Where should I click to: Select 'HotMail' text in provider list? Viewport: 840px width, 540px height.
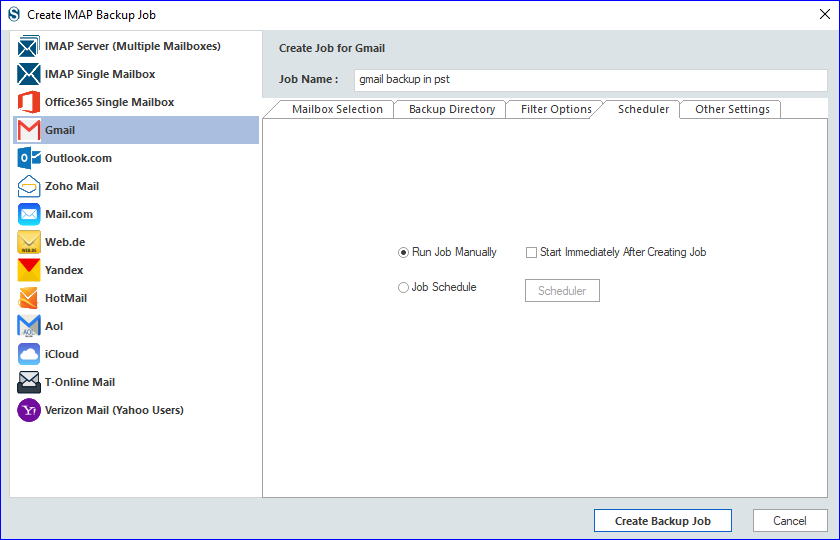[66, 298]
